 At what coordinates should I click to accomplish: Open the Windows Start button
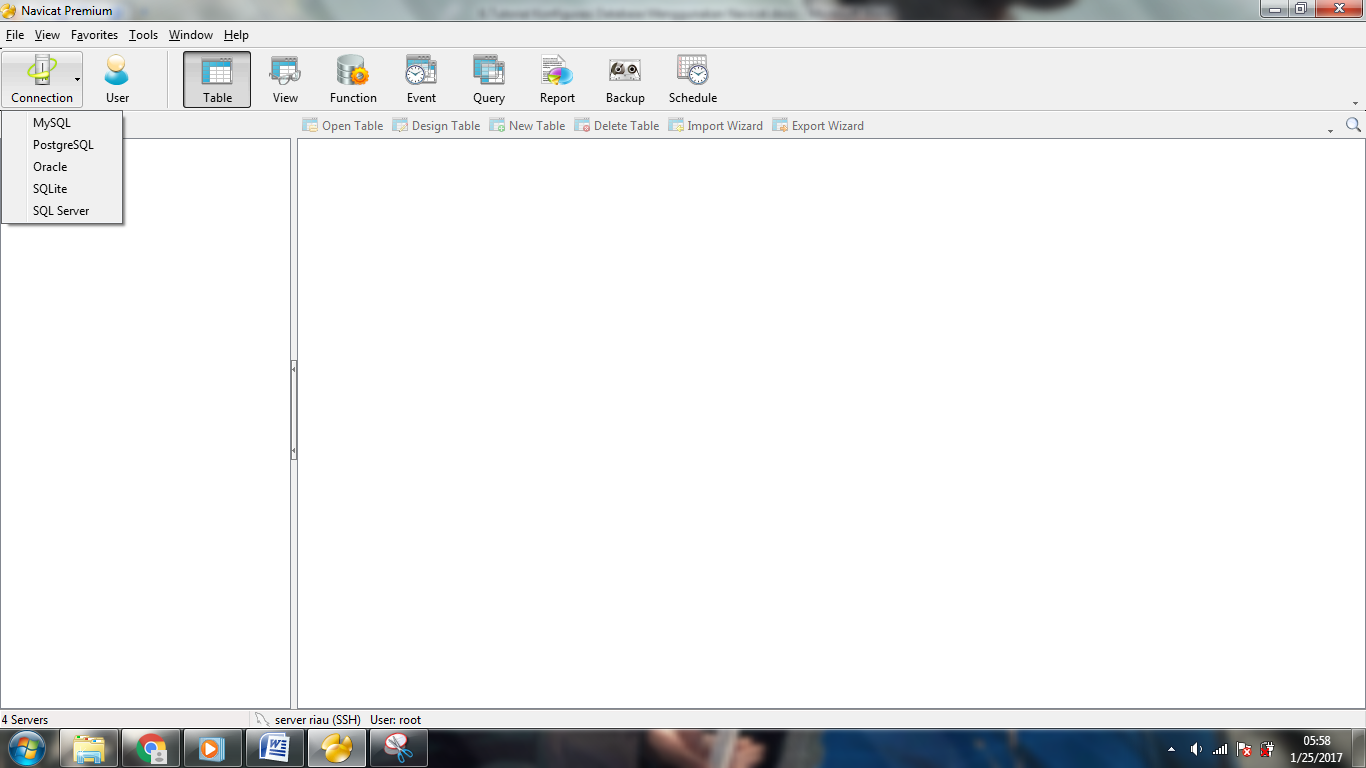(26, 748)
